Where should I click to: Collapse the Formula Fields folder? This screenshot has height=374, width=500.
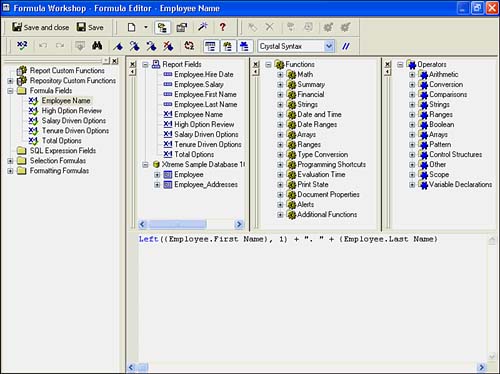[x=10, y=91]
